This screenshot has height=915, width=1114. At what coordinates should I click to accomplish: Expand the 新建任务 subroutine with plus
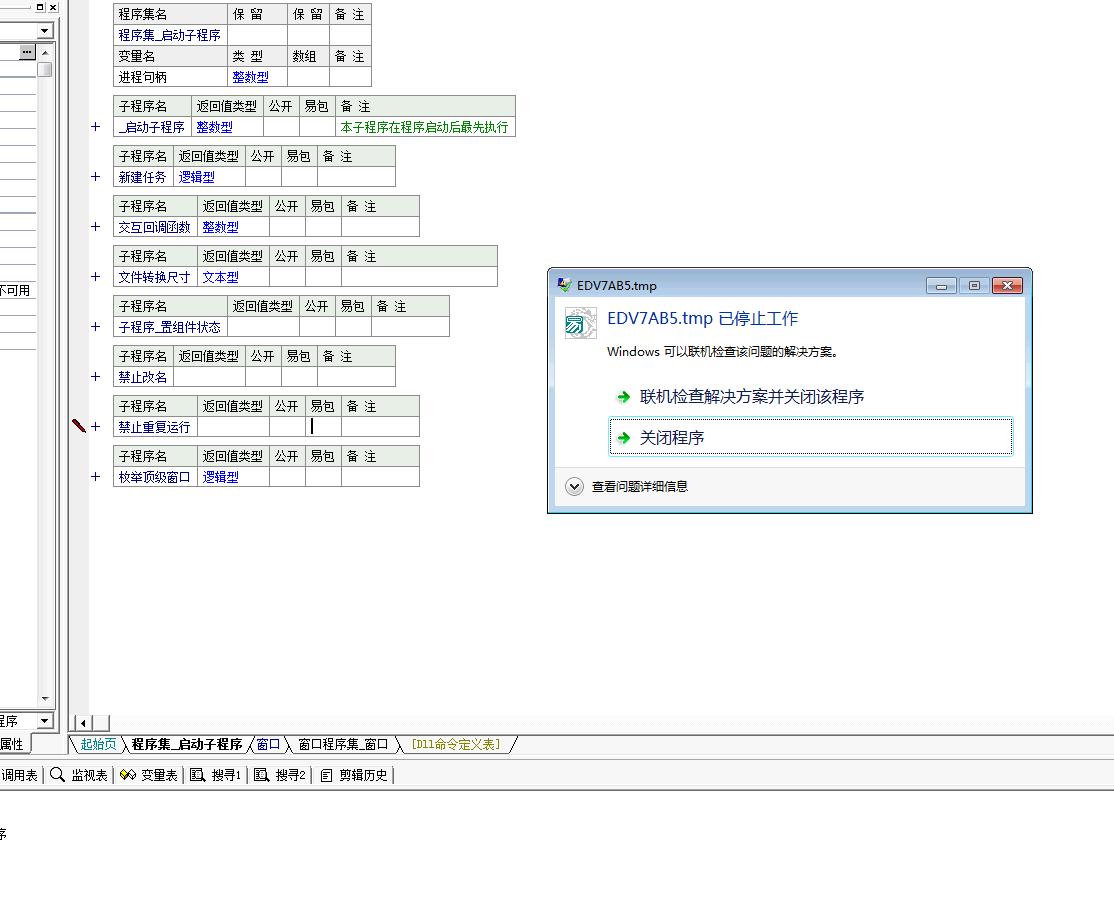96,176
